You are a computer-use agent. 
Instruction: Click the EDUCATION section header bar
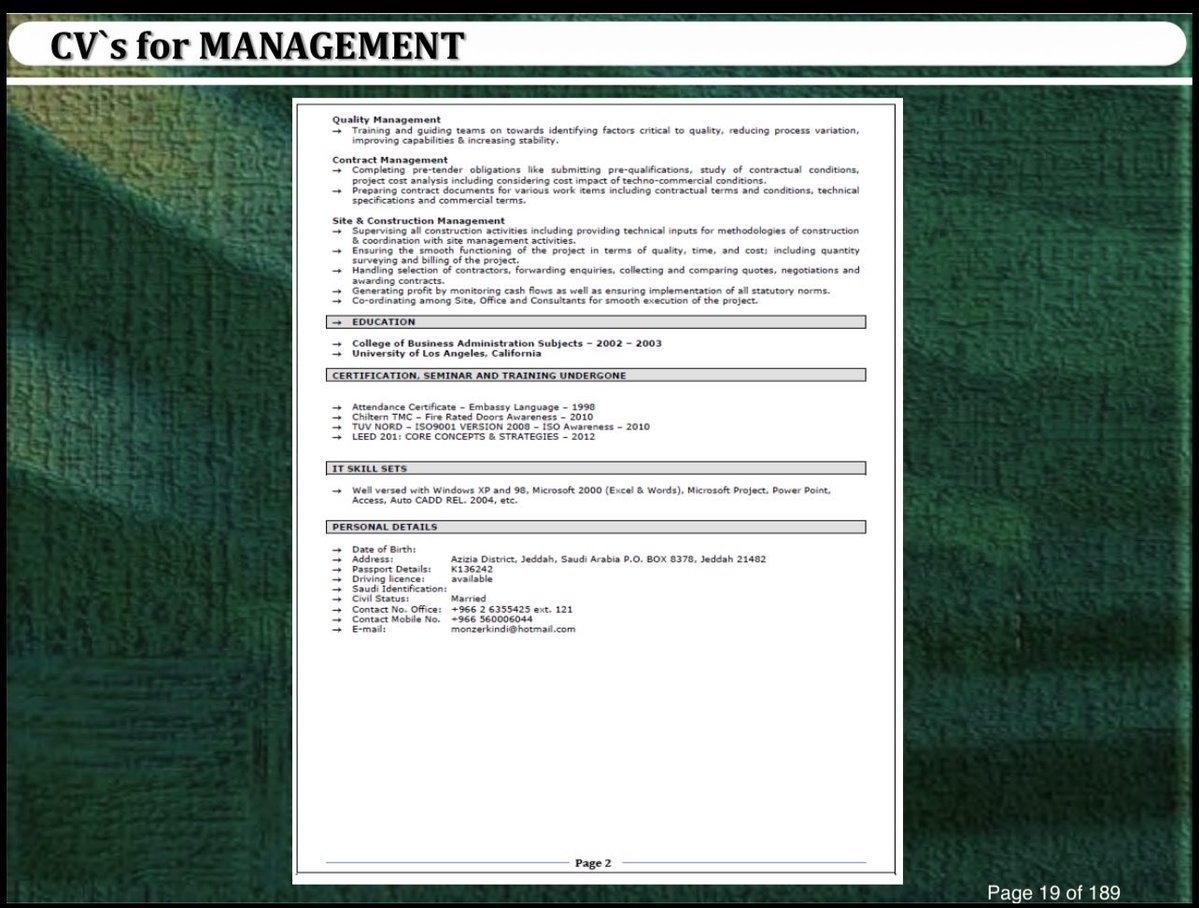point(596,322)
